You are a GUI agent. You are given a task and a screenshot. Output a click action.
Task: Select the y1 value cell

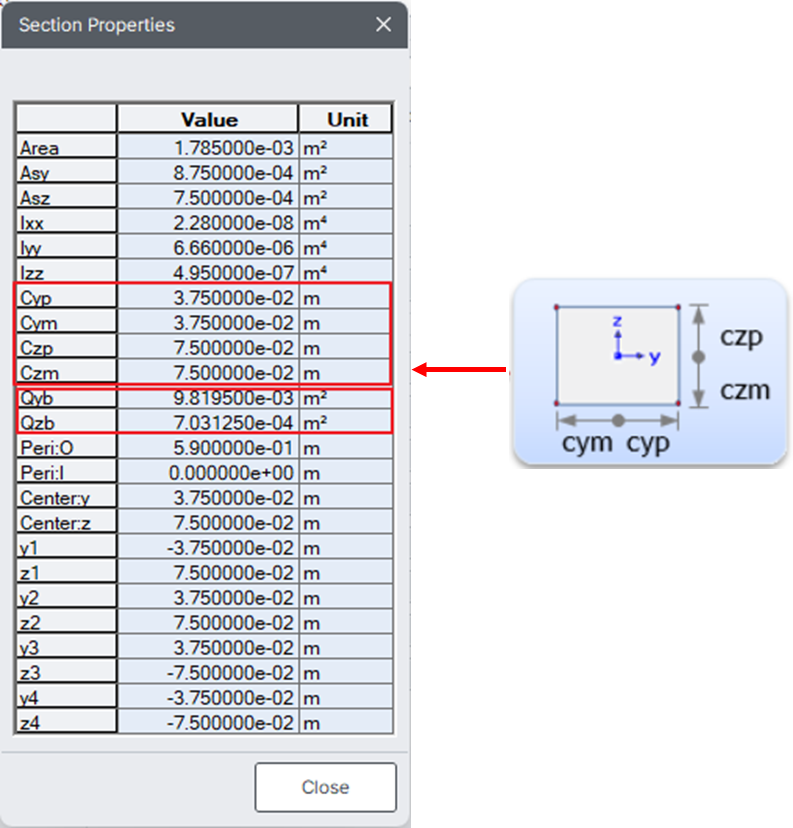pos(208,548)
